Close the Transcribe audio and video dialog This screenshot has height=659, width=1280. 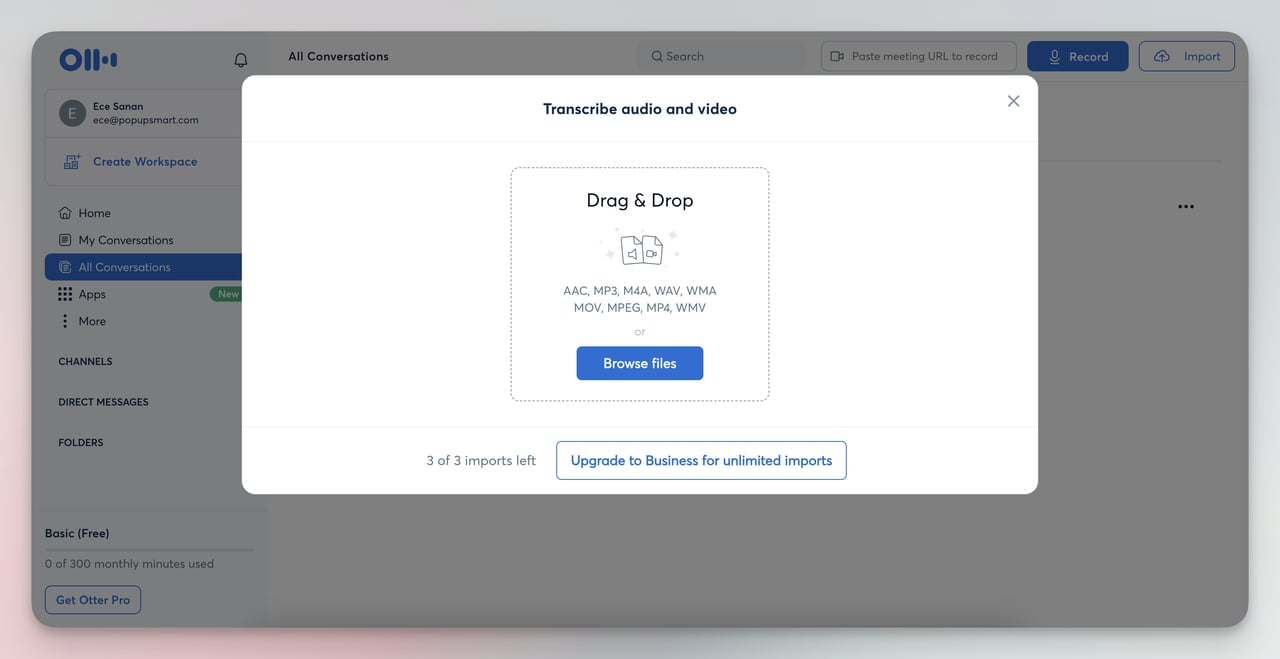pos(1013,101)
